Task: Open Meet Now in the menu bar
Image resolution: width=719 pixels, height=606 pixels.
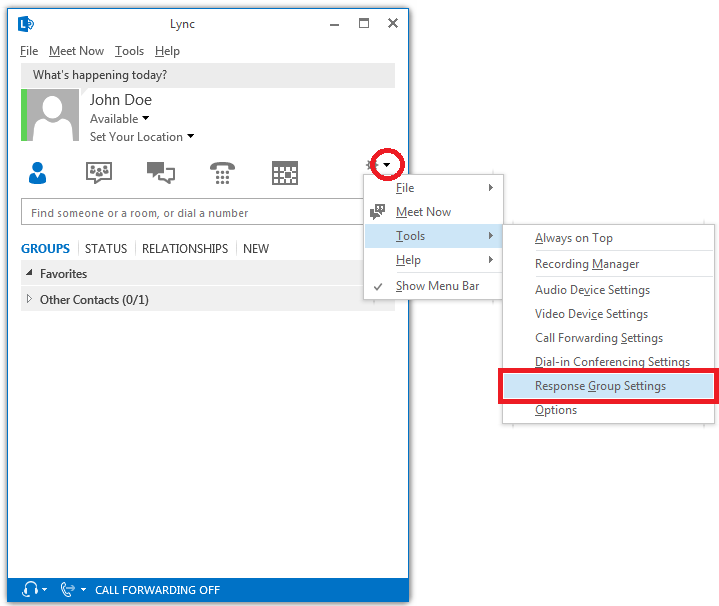Action: pos(77,51)
